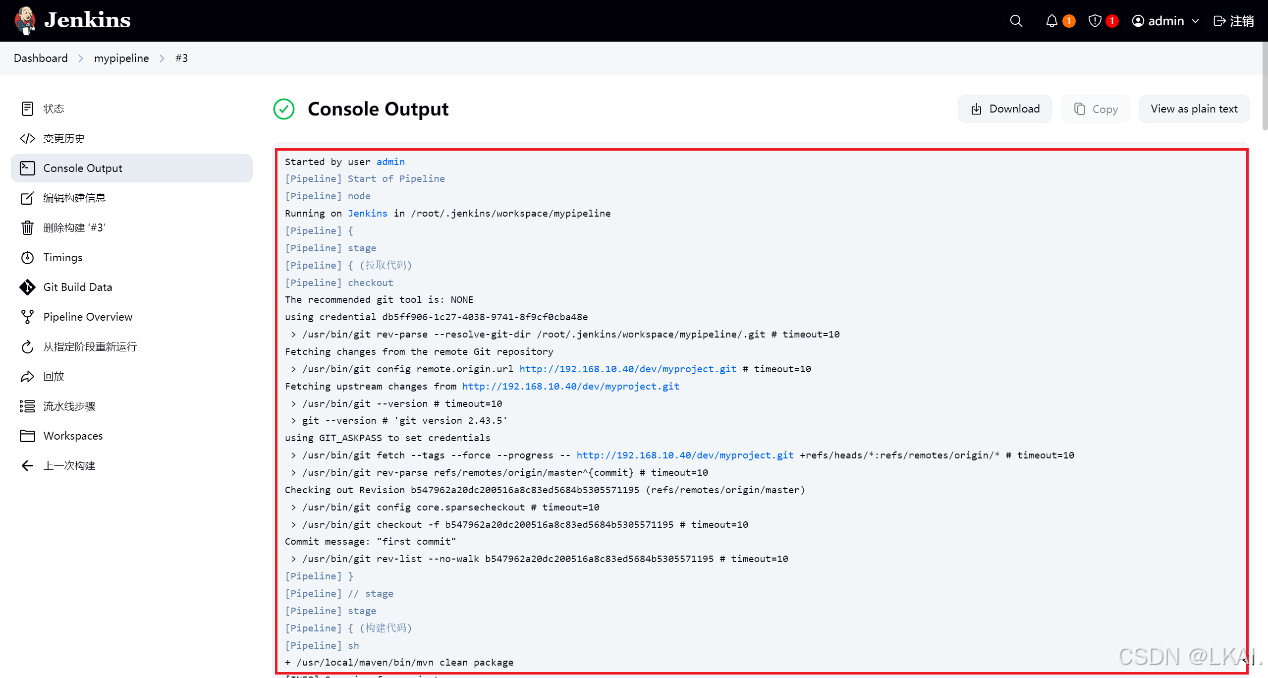Expand the admin user dropdown chevron
Screen dimensions: 1268x678
coord(1195,21)
